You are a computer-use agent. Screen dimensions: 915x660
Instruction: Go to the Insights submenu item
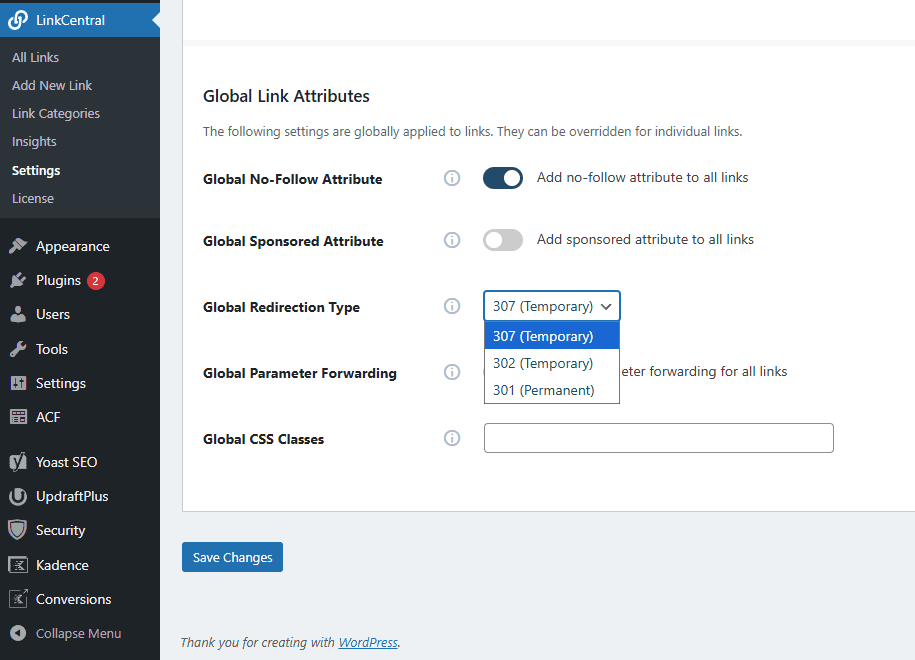34,141
